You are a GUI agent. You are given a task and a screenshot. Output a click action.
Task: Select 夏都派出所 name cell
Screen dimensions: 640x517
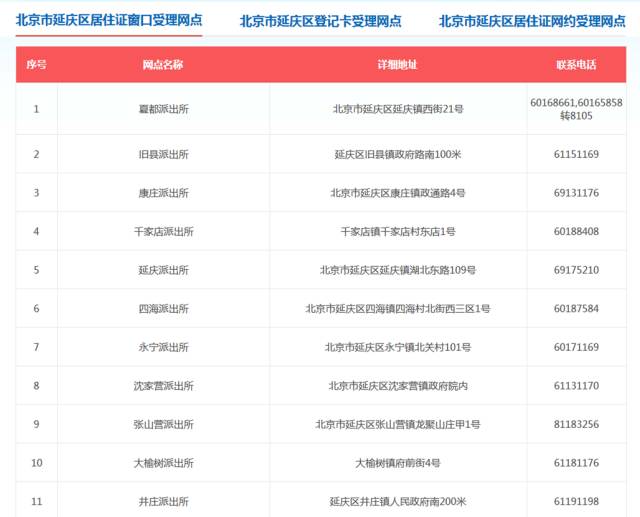(163, 109)
